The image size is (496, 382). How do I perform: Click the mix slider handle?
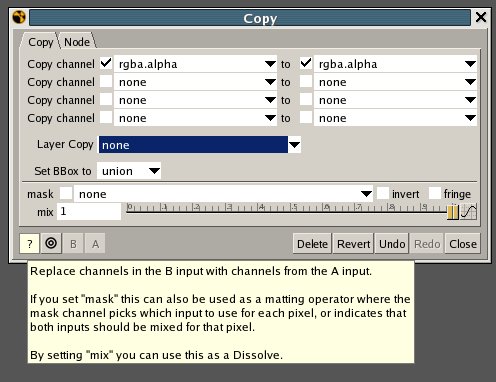tap(453, 212)
